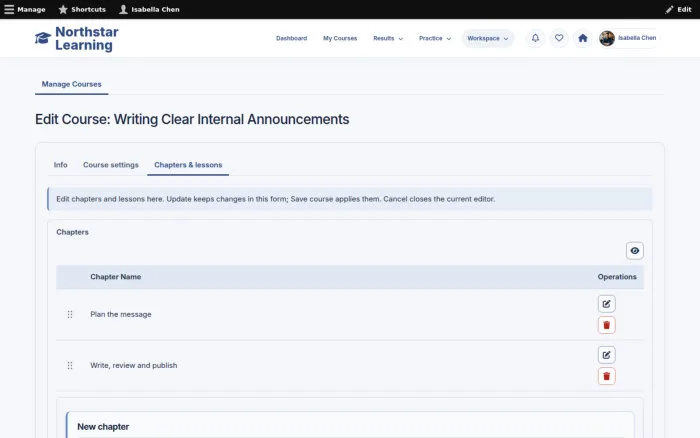Switch to the Manage Courses tab
Viewport: 700px width, 438px height.
(x=71, y=84)
